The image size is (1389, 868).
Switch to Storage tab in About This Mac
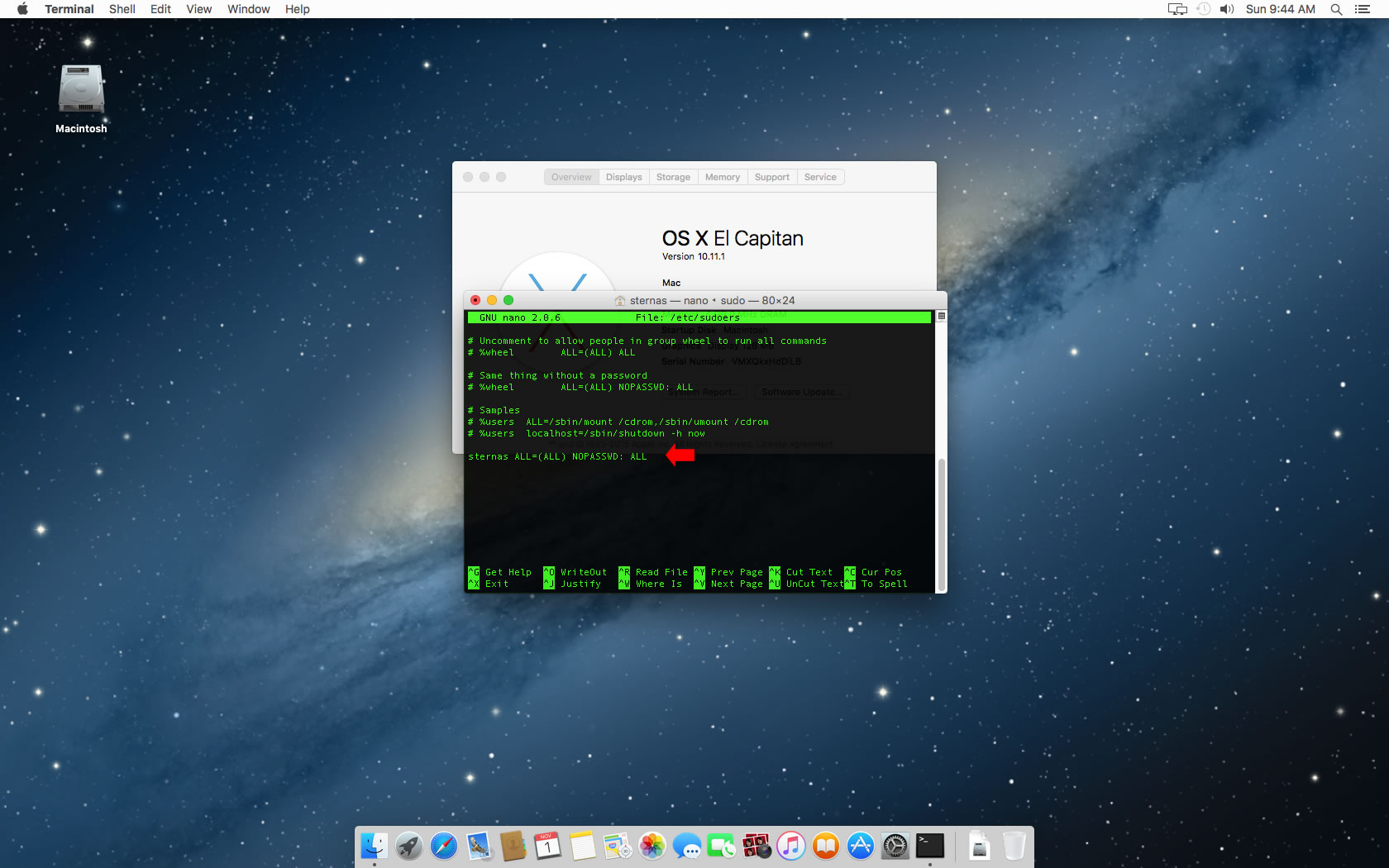pyautogui.click(x=673, y=177)
